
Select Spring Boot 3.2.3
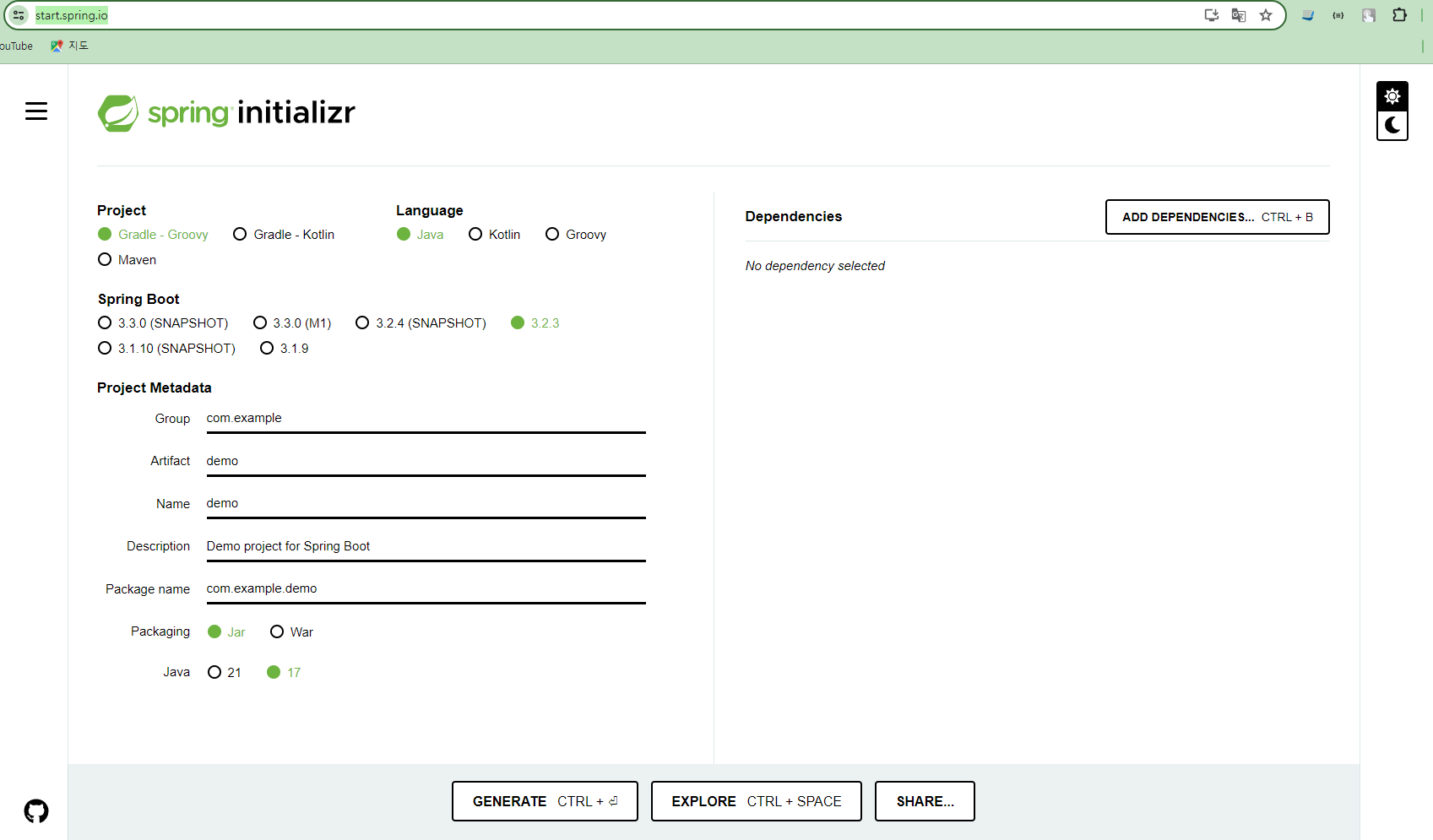pos(535,323)
